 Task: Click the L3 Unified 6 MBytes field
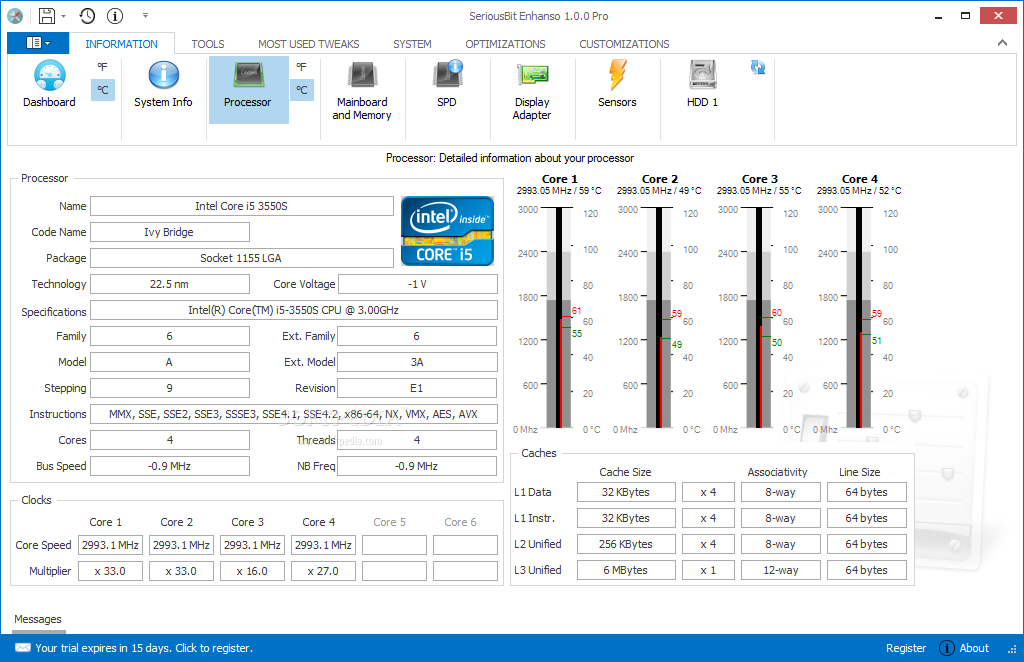coord(626,570)
